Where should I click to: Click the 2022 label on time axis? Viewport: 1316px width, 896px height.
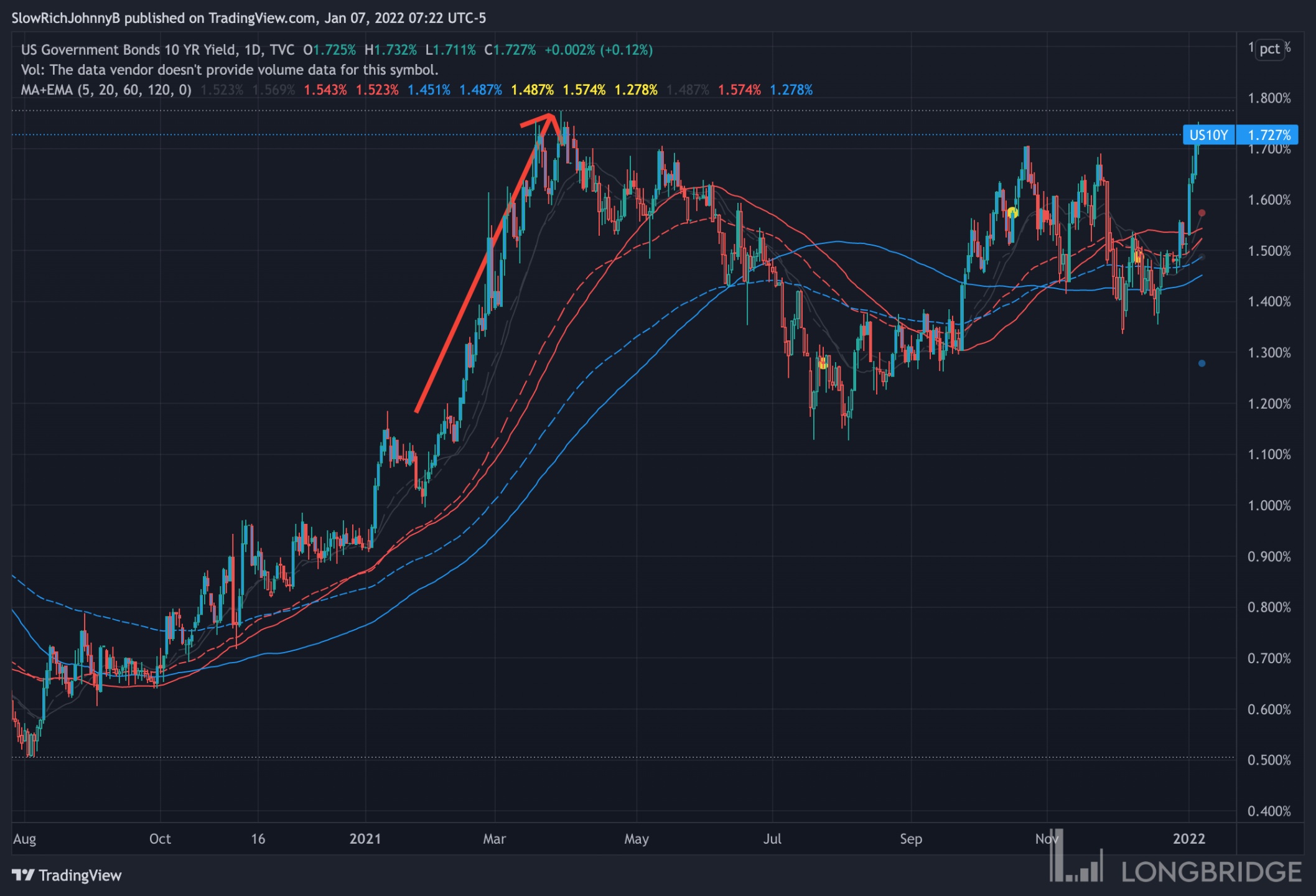(1188, 839)
